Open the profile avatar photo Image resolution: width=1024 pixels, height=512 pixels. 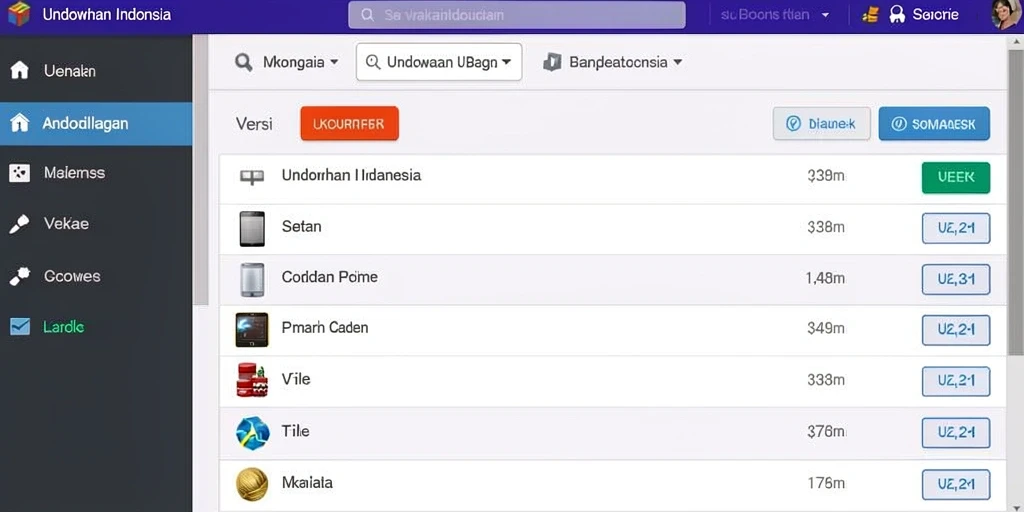(1006, 15)
